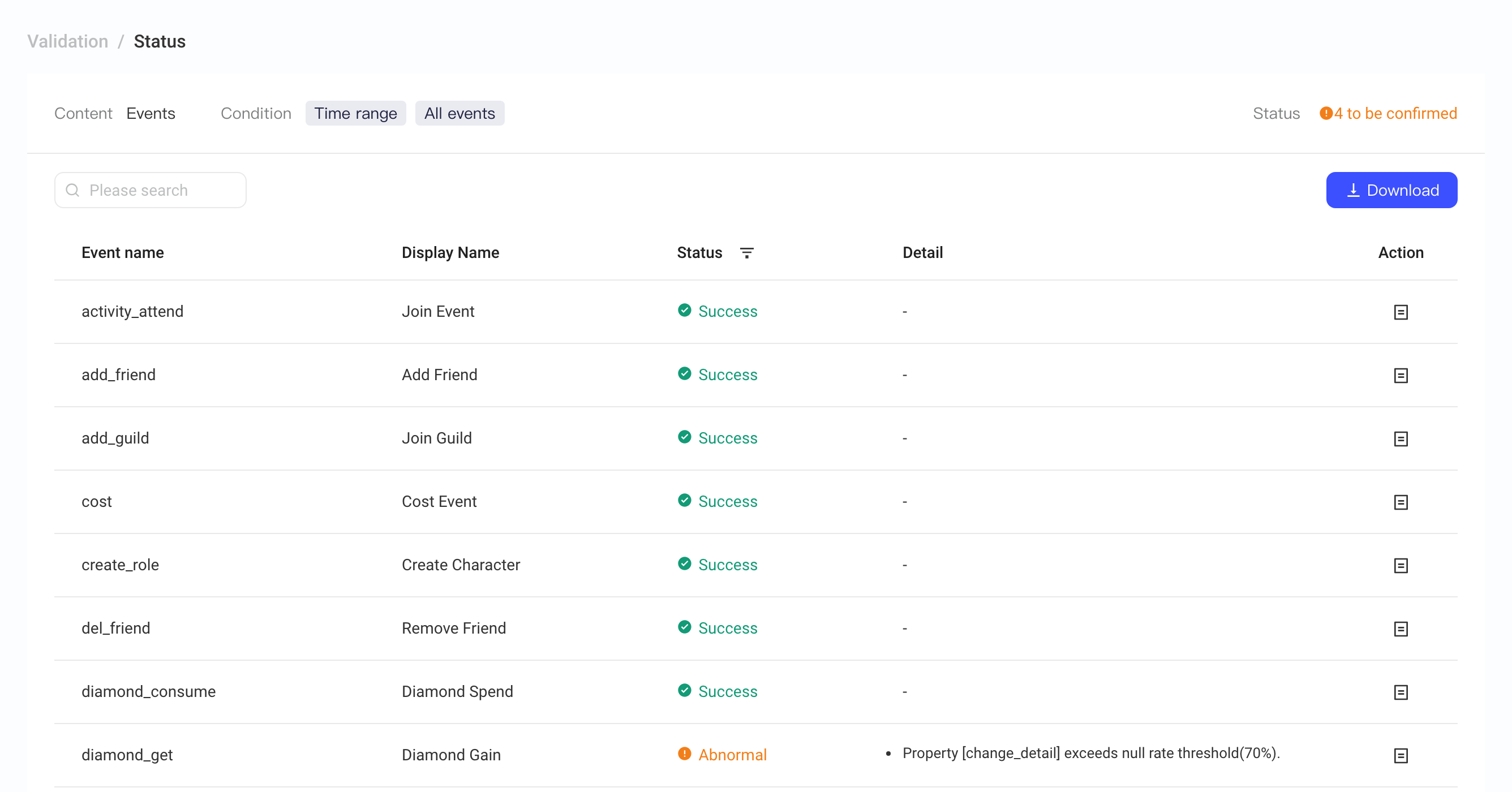Click the add_guild event name
Screen dimensions: 1512x792
tap(115, 438)
